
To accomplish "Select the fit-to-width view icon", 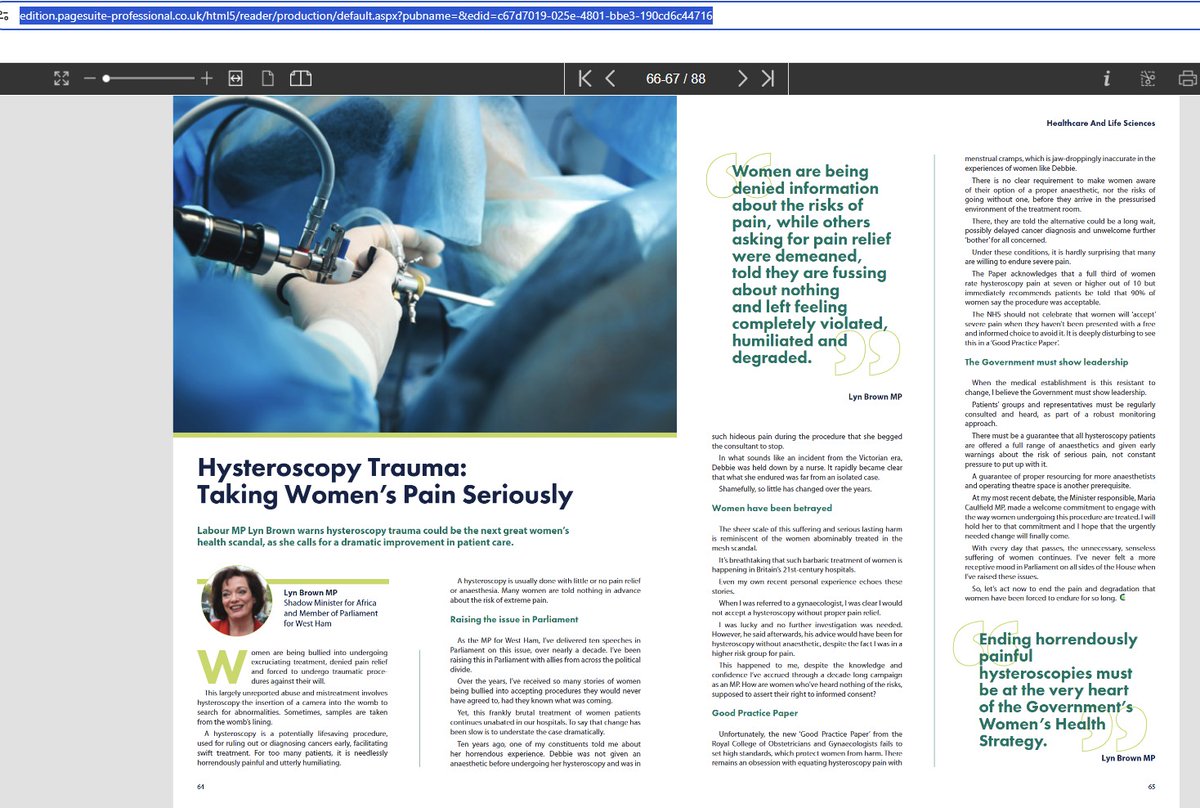I will click(236, 78).
